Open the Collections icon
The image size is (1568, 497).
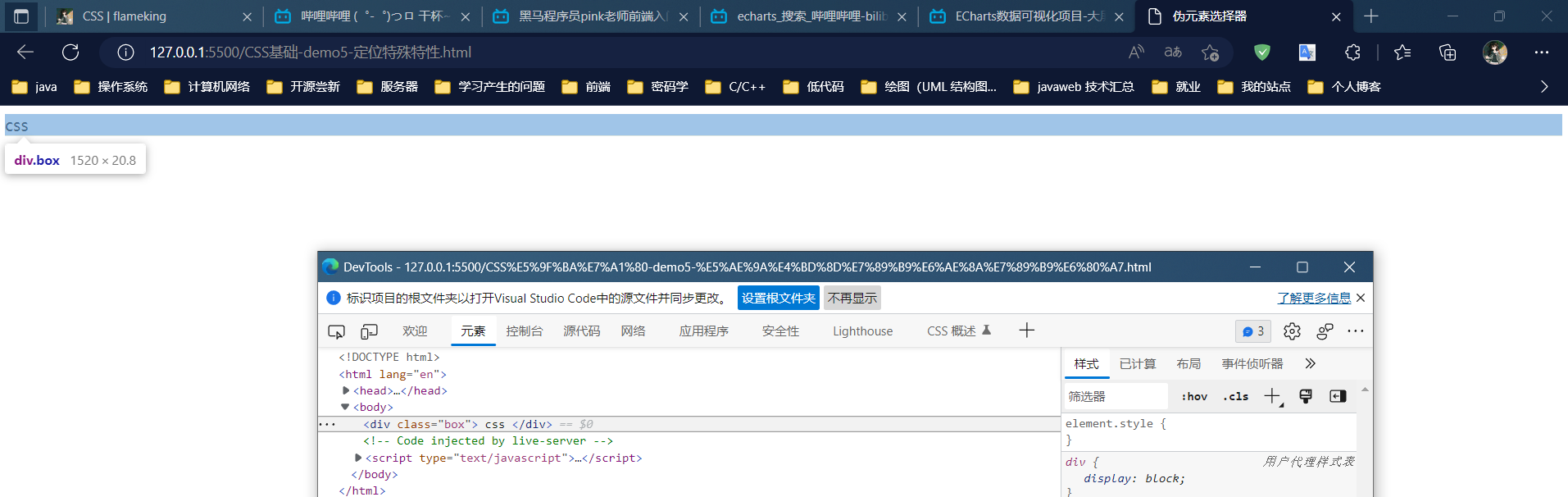click(x=1448, y=52)
